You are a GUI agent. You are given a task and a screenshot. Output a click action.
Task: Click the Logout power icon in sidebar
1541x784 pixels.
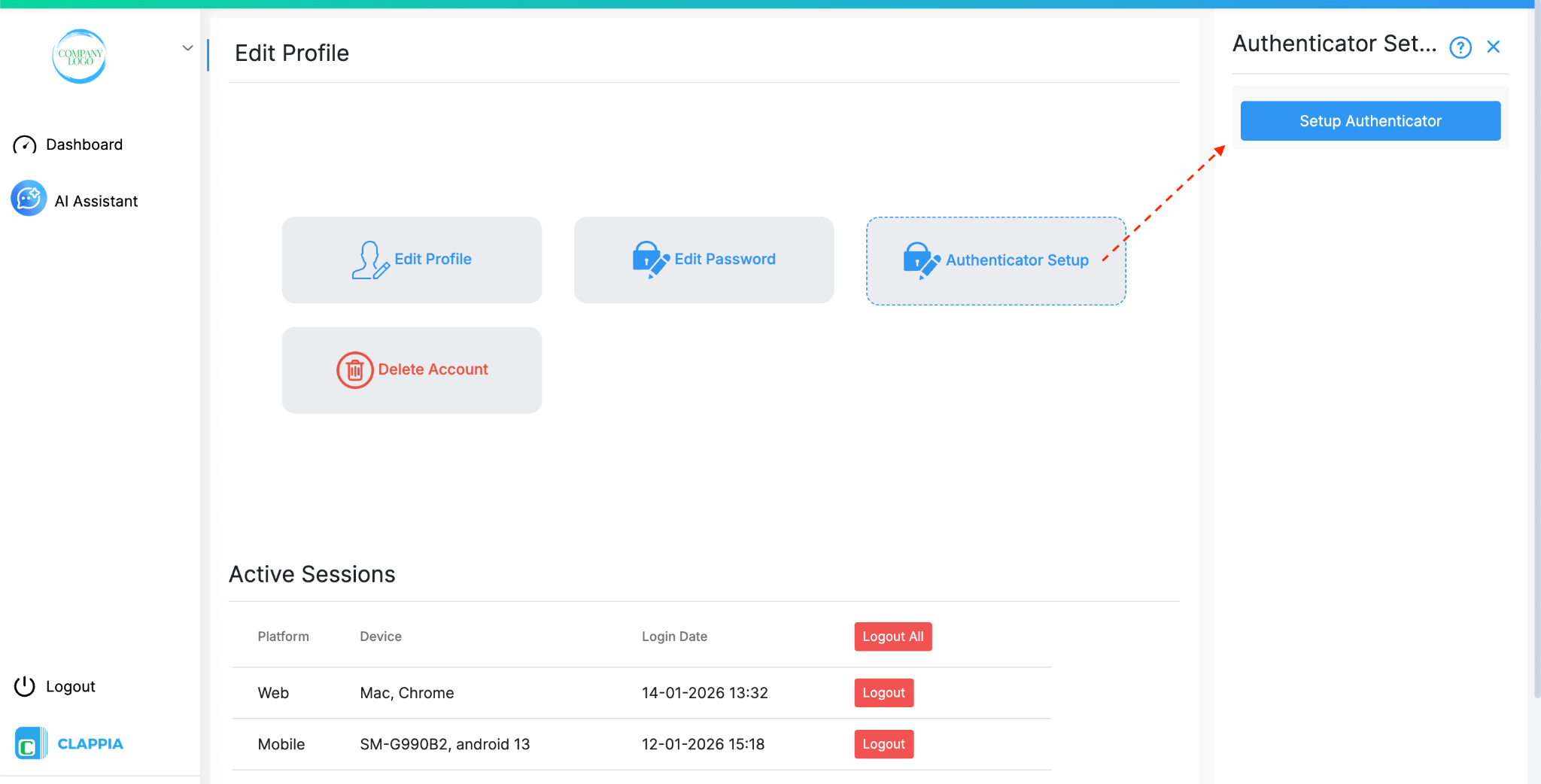pos(24,685)
